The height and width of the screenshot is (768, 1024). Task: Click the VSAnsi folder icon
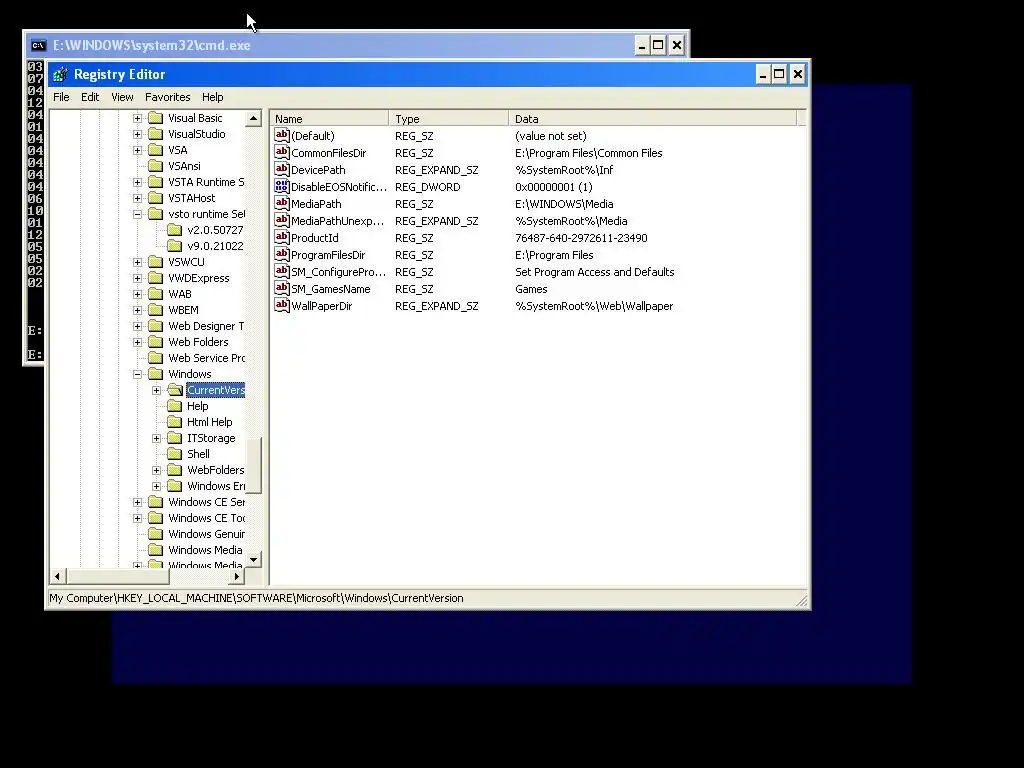pos(155,166)
